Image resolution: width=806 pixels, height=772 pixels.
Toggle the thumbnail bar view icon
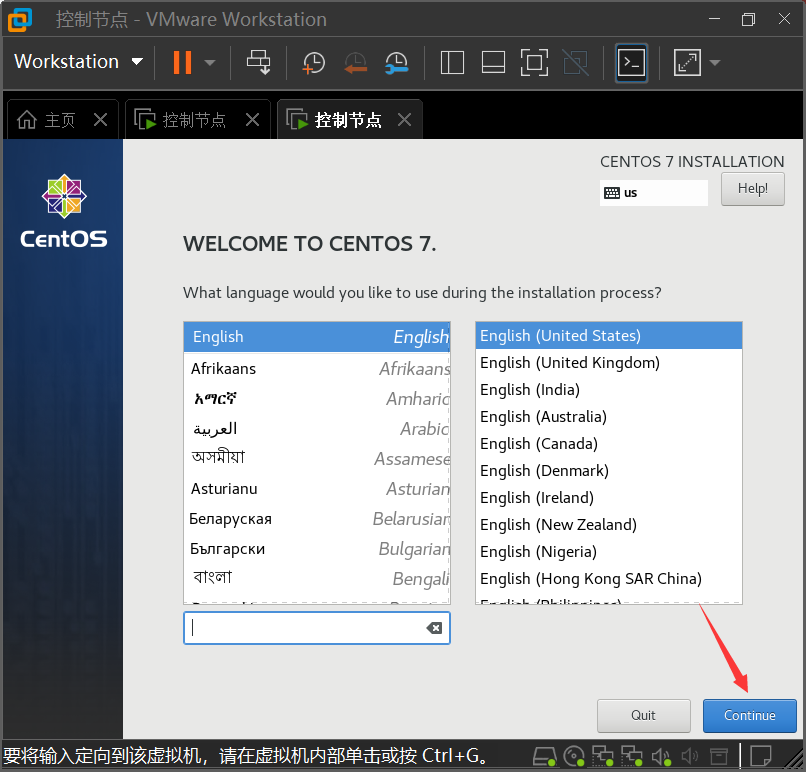(493, 63)
